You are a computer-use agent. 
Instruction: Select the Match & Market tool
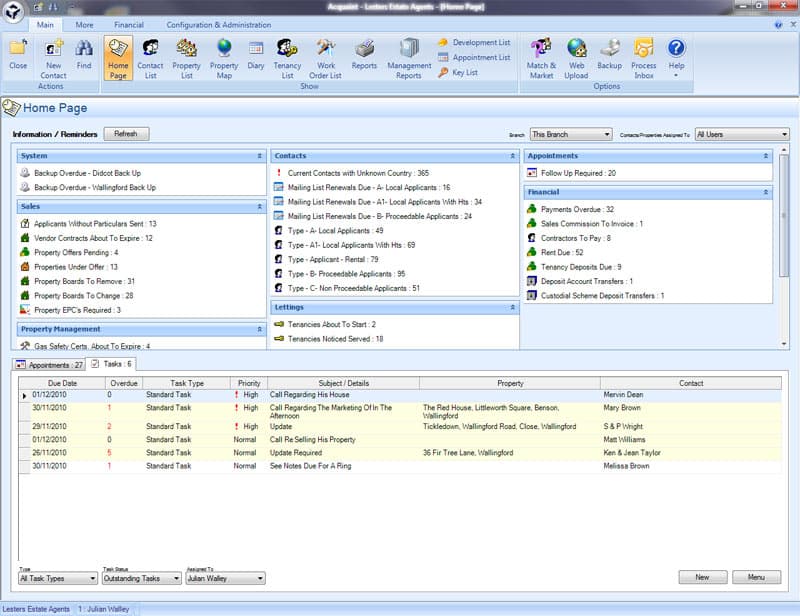pos(540,55)
